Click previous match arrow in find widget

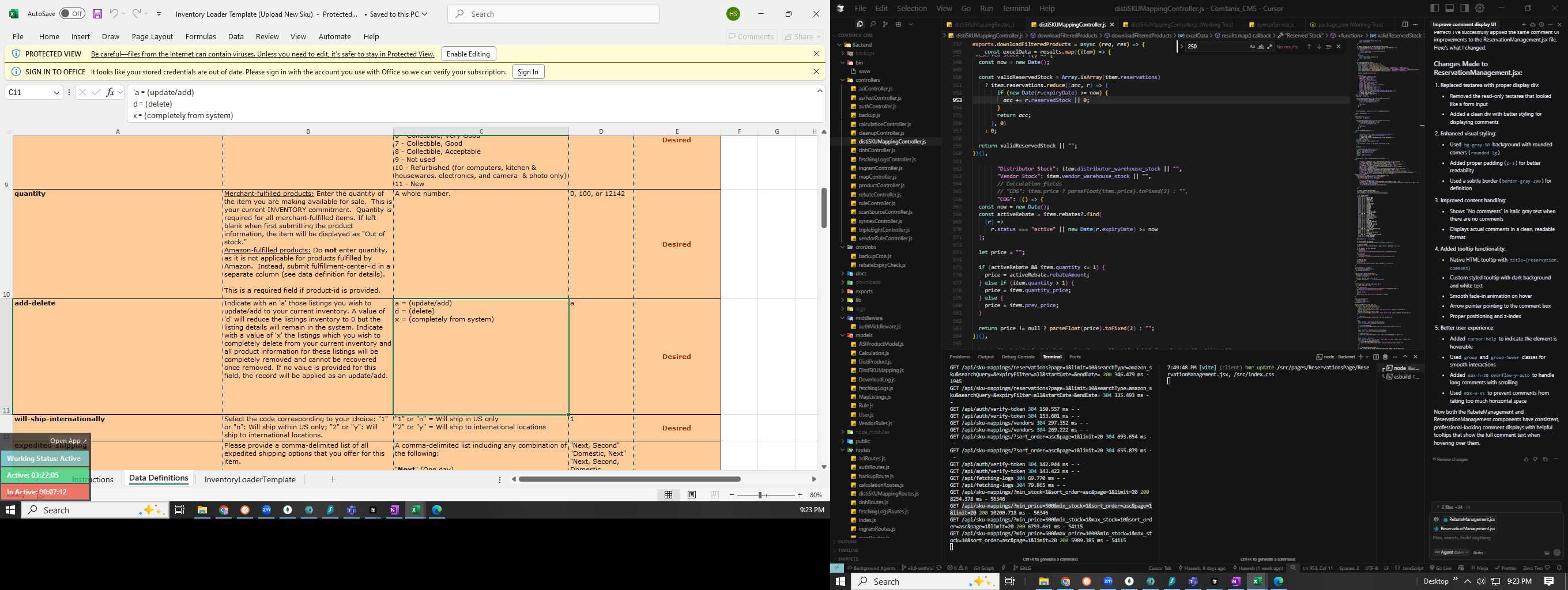click(x=1309, y=46)
